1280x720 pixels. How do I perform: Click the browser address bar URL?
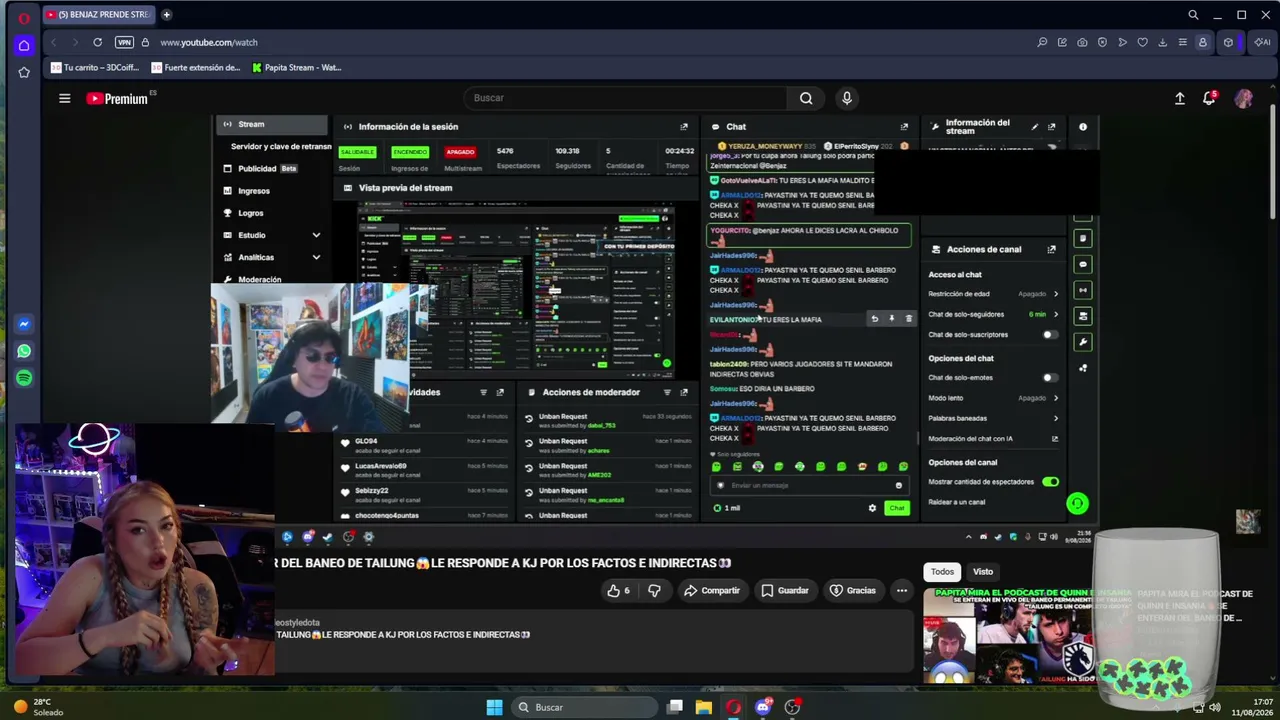click(x=209, y=42)
